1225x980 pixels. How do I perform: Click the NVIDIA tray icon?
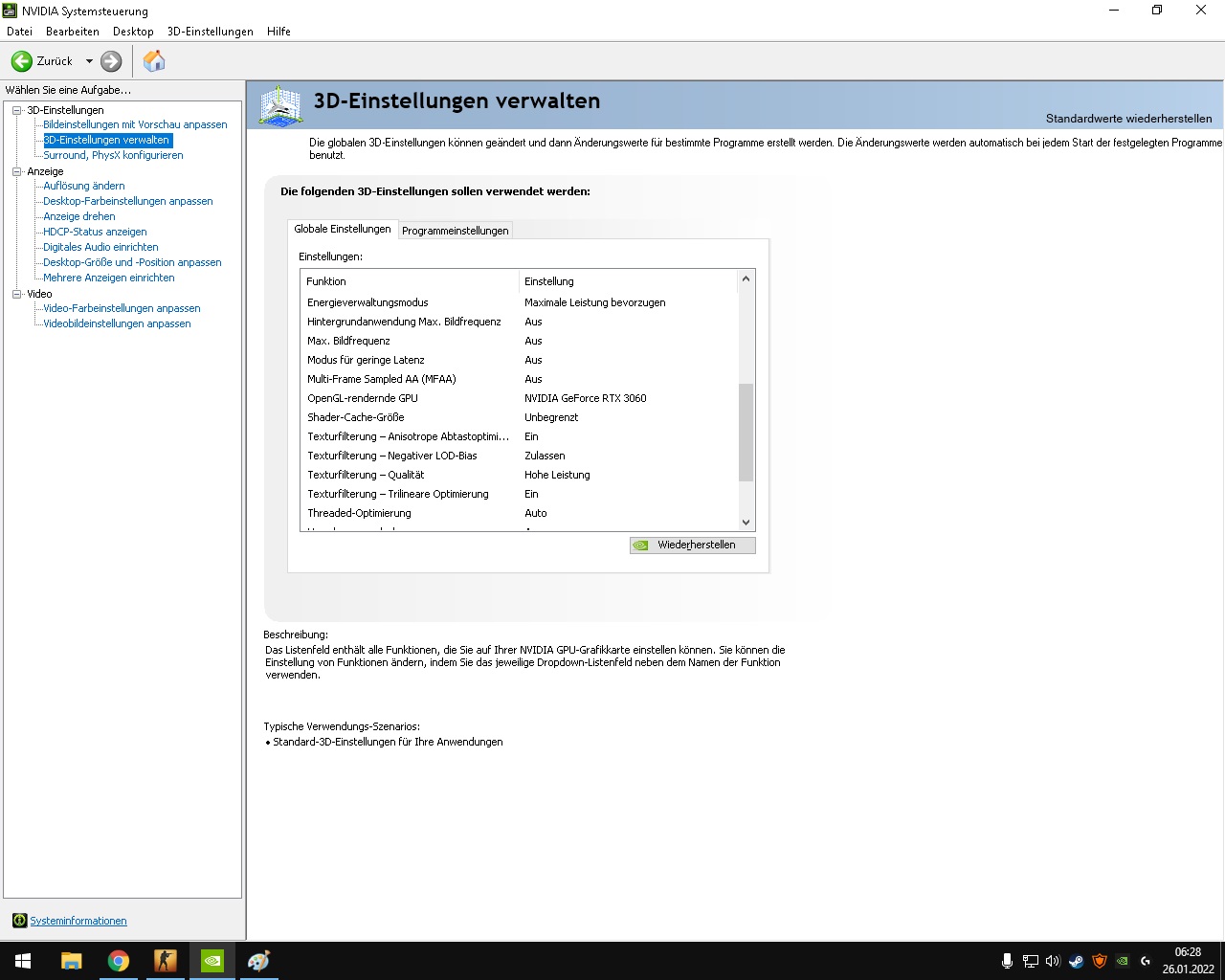pos(1123,961)
